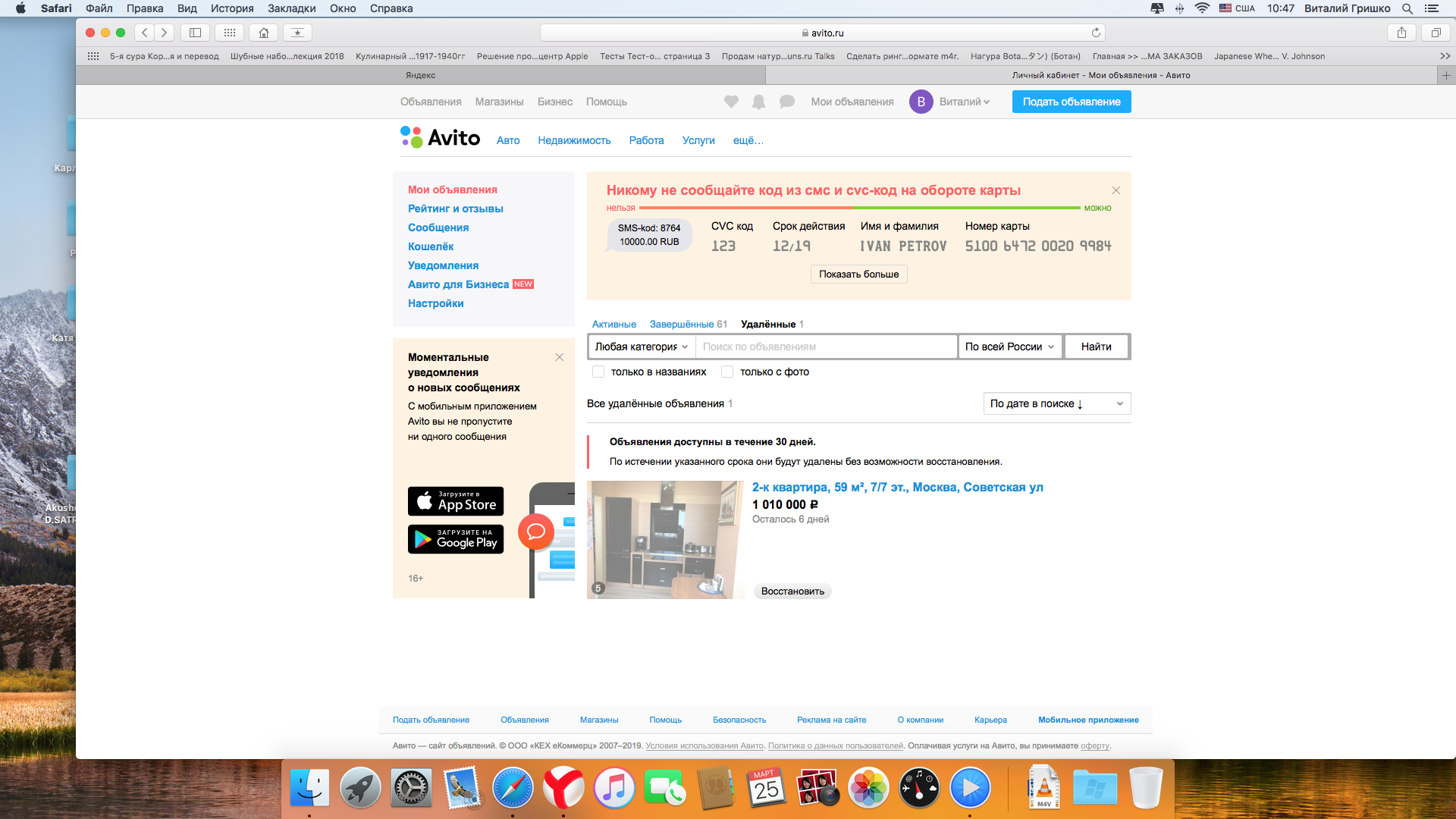Enable 'только с фото' checkbox

click(727, 372)
